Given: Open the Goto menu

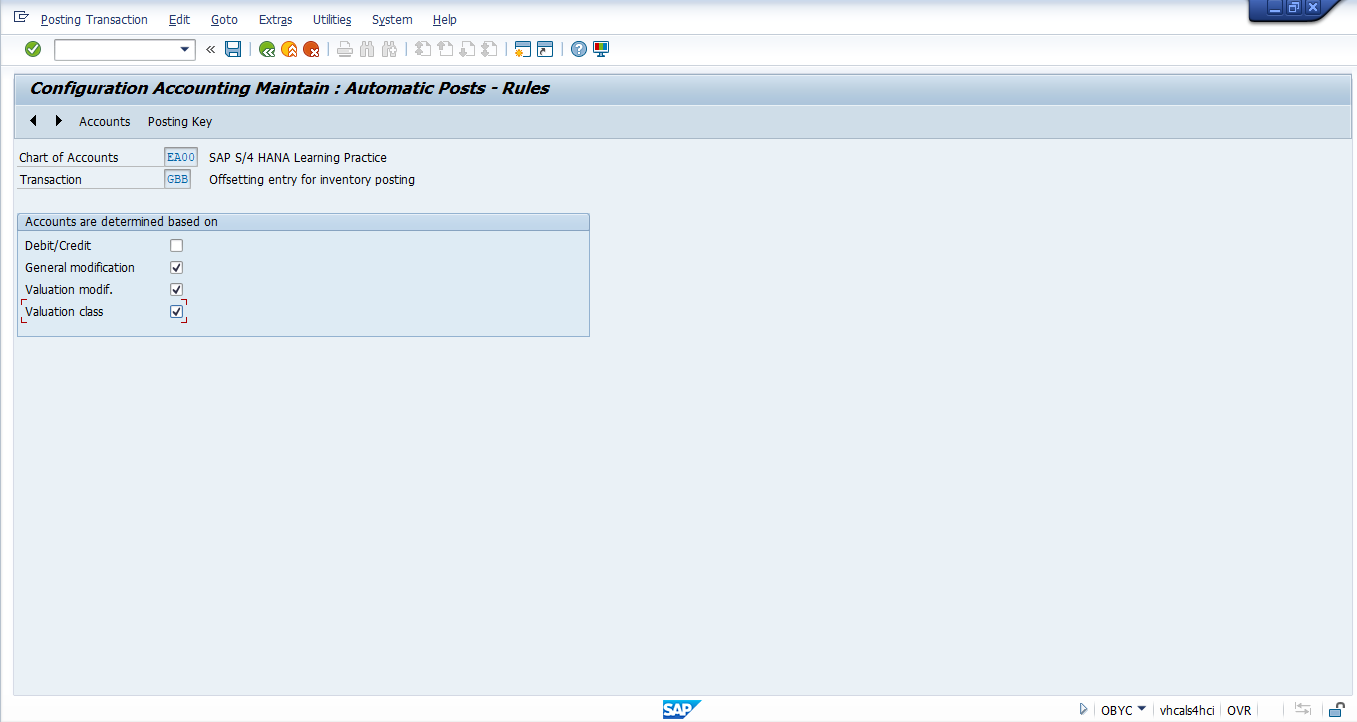Looking at the screenshot, I should [224, 20].
